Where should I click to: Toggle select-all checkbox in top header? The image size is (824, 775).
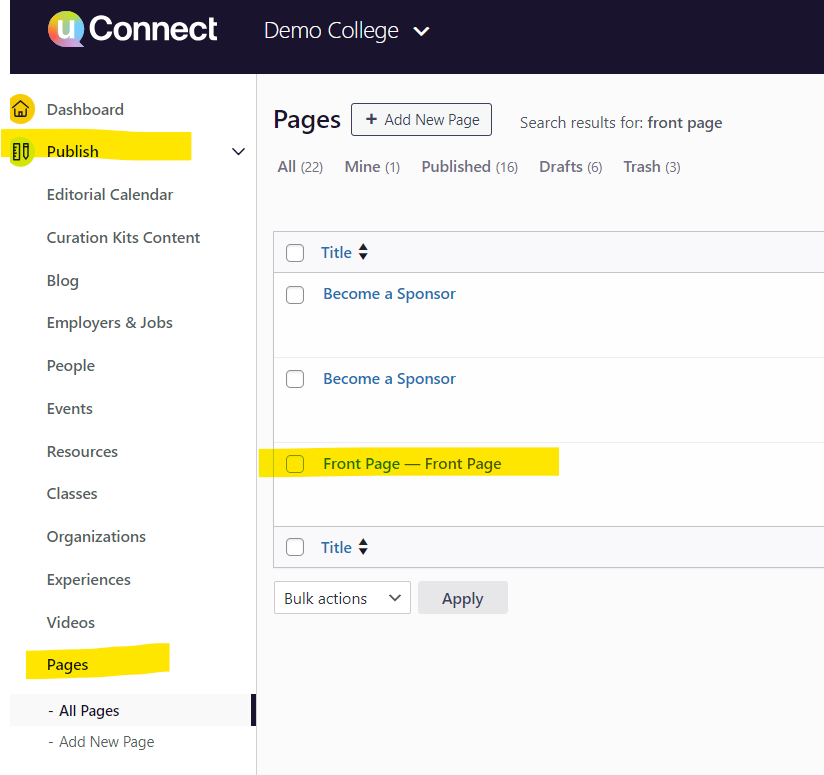(295, 253)
